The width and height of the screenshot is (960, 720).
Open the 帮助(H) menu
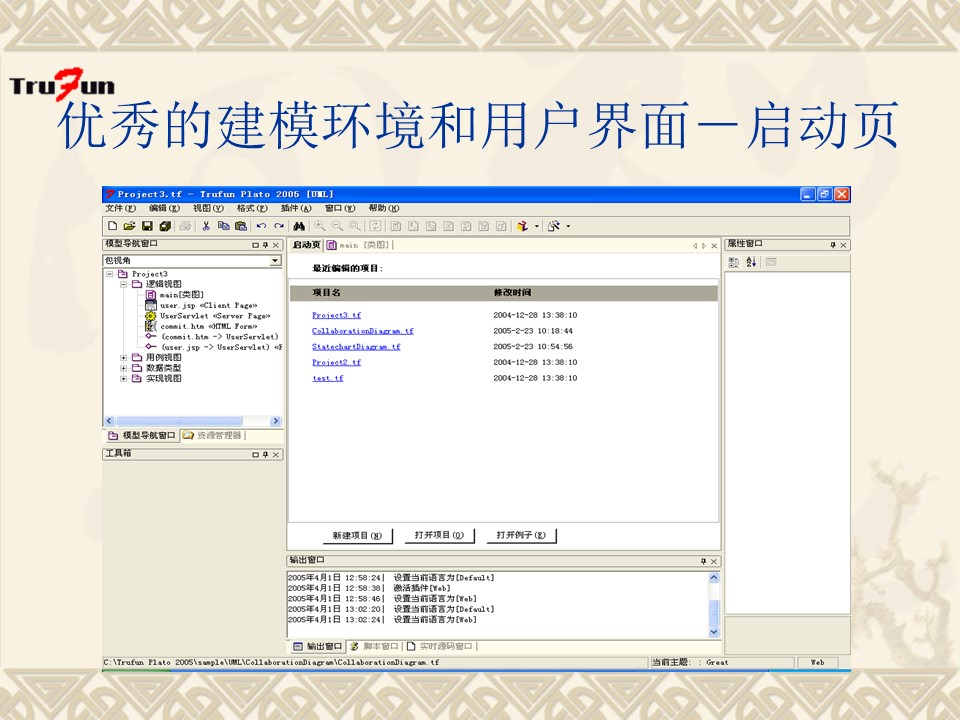pos(383,208)
